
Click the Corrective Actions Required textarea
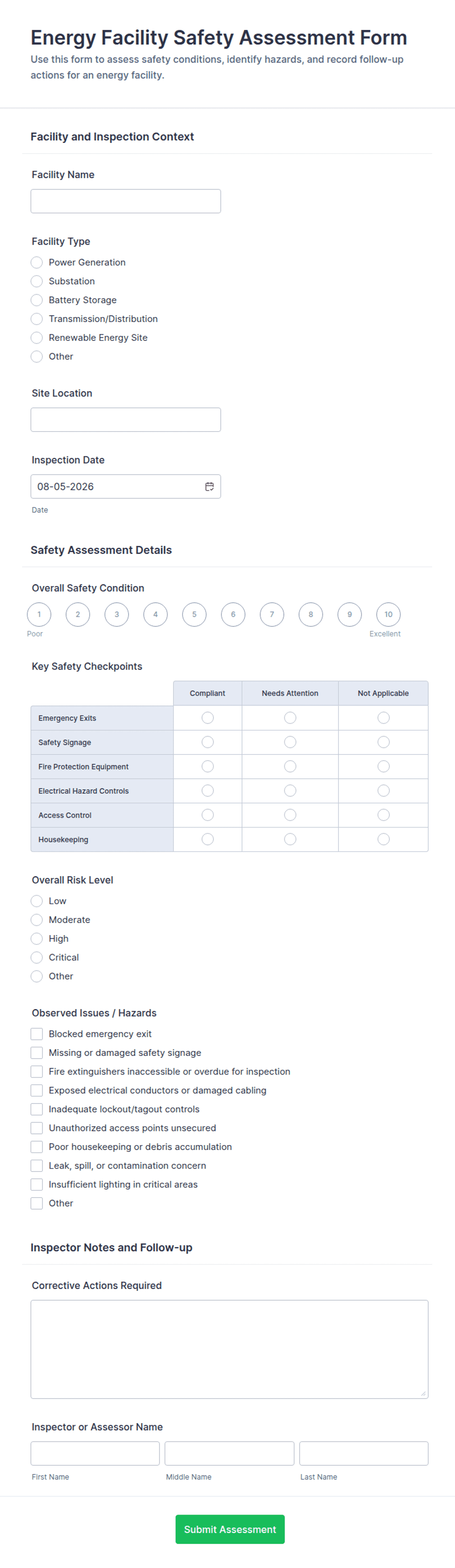[229, 1349]
